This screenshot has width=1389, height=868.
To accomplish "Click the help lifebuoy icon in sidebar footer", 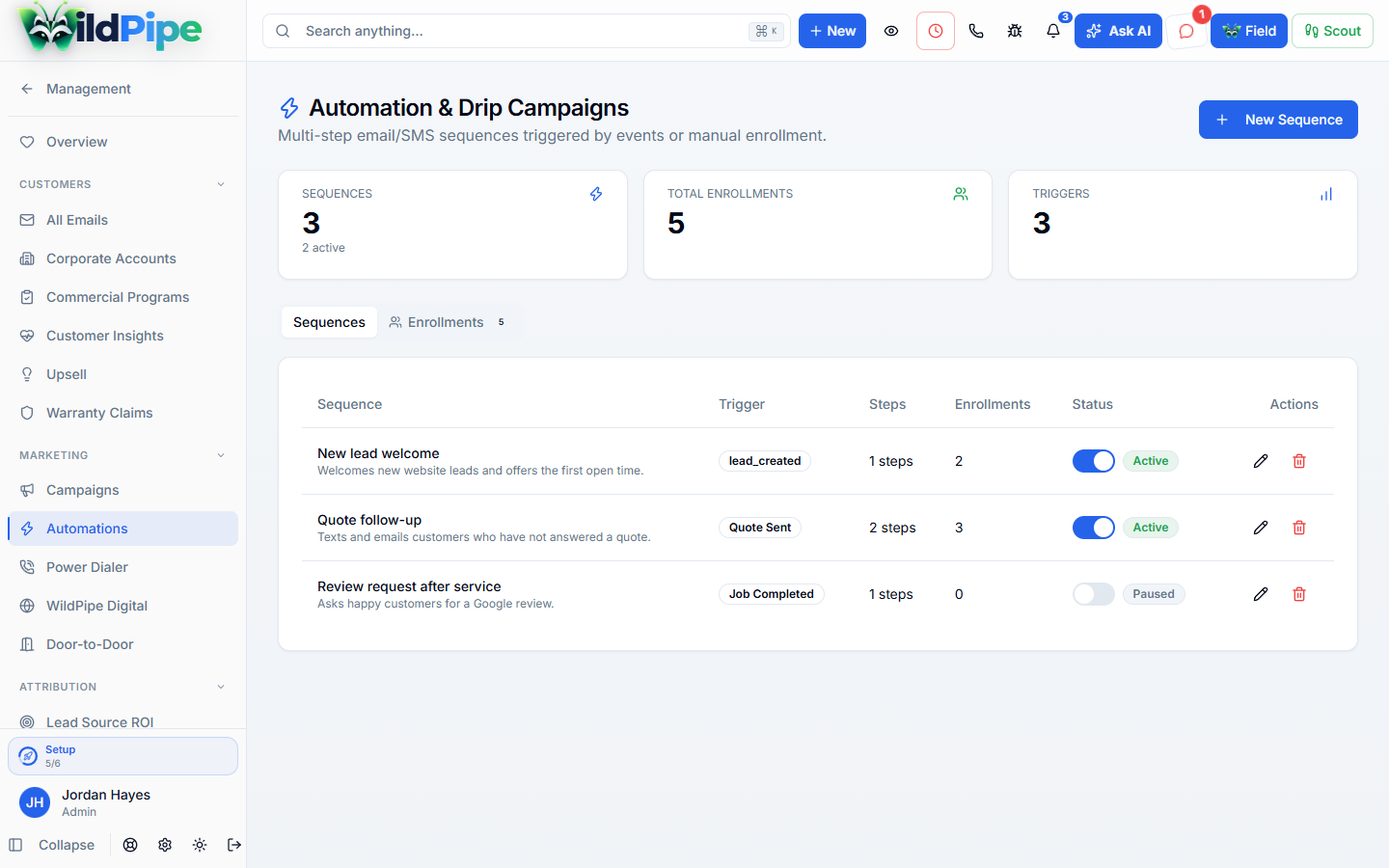I will [130, 845].
